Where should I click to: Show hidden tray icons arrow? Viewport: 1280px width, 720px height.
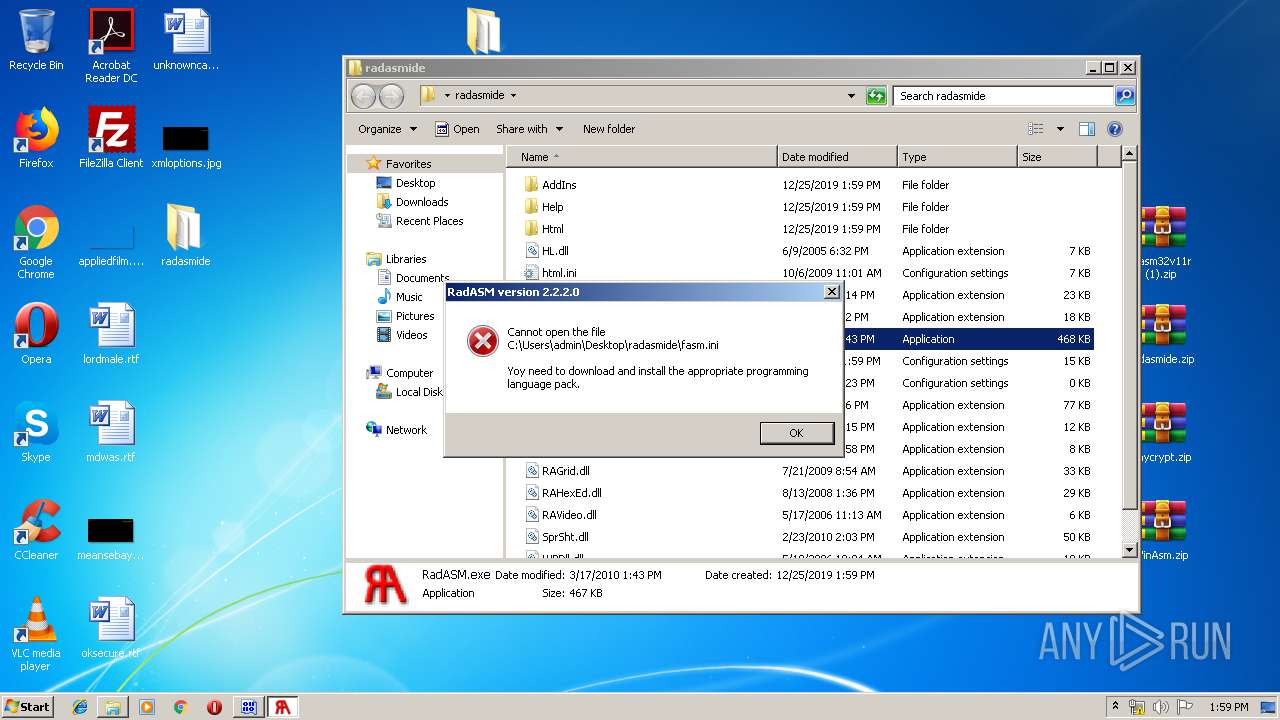(x=1116, y=707)
